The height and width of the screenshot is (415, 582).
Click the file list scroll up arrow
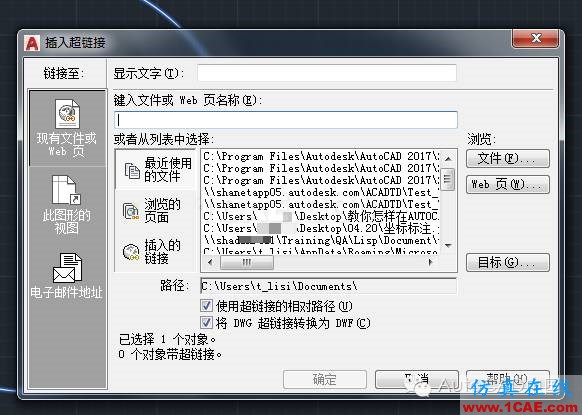(448, 159)
